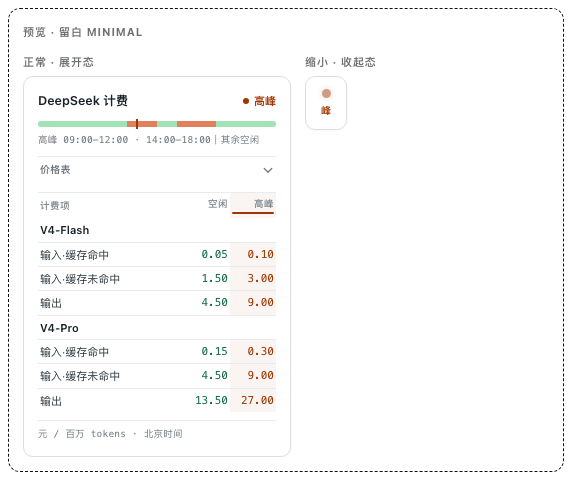572x480 pixels.
Task: Click the 高峰 status indicator
Action: [259, 101]
